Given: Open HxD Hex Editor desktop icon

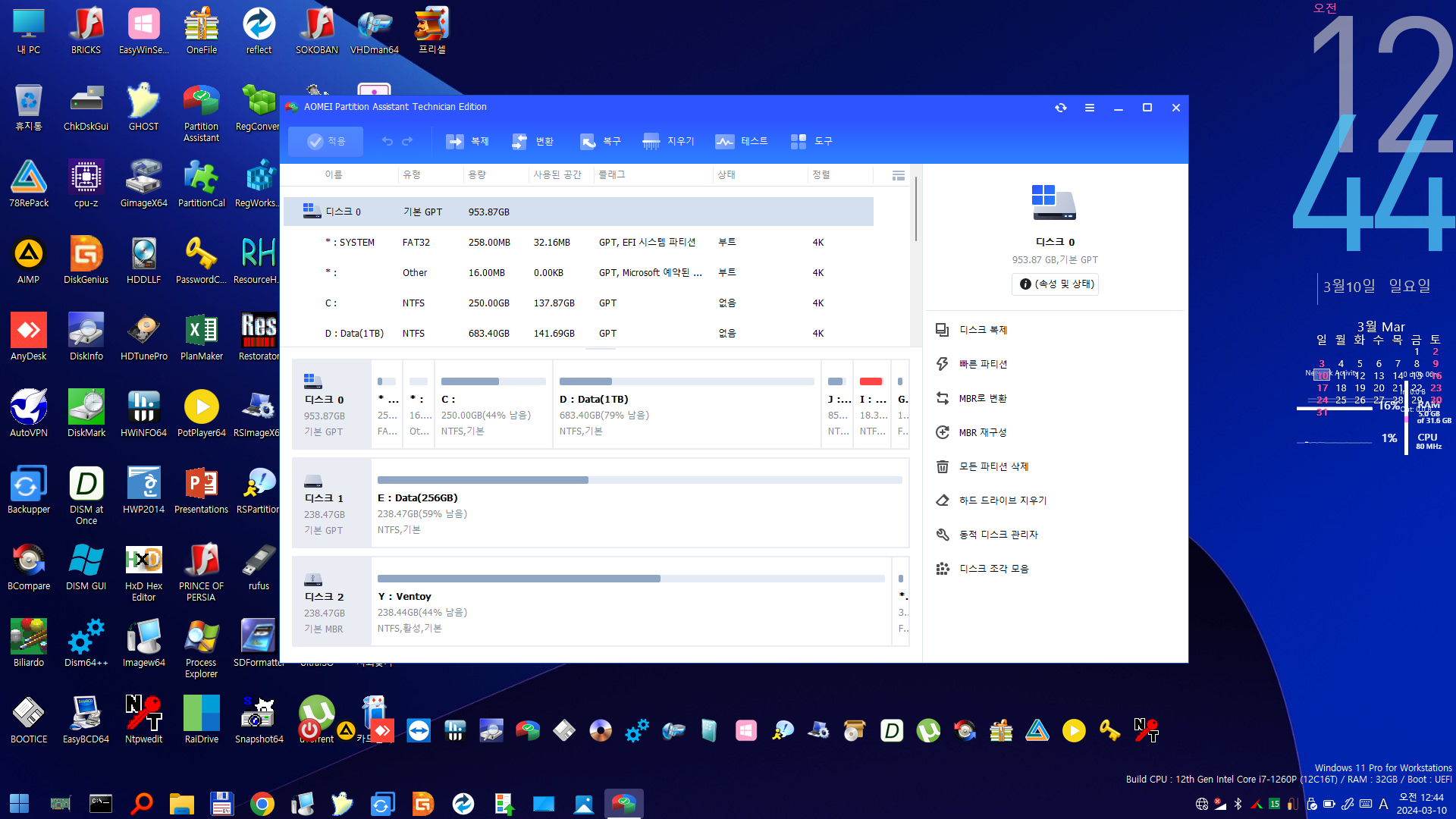Looking at the screenshot, I should 143,573.
